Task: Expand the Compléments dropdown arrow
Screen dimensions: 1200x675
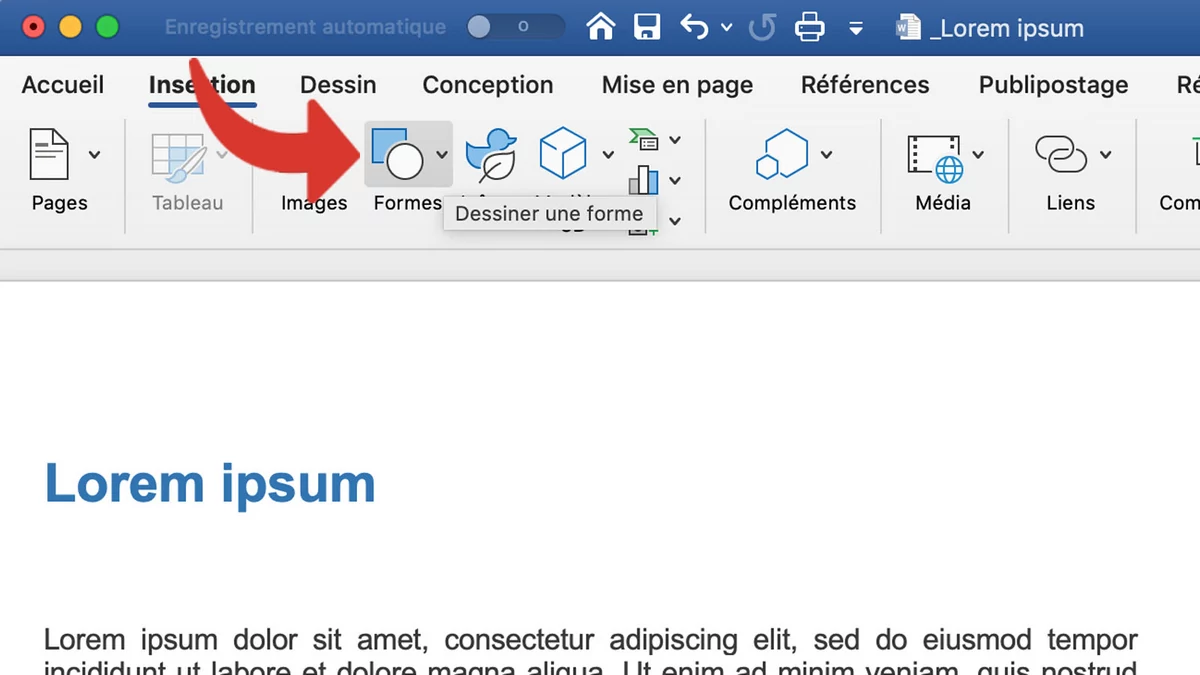Action: pos(827,155)
